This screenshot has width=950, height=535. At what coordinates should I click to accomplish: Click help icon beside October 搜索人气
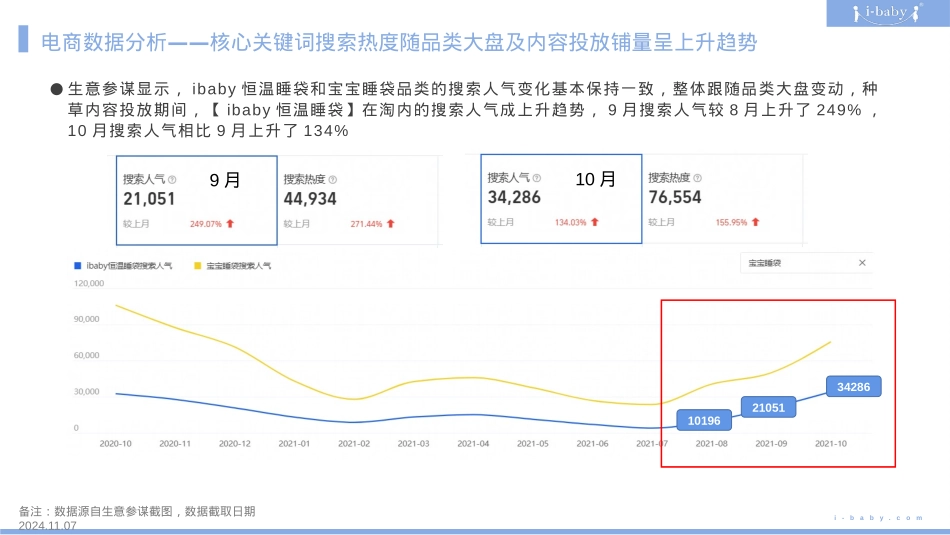point(537,178)
